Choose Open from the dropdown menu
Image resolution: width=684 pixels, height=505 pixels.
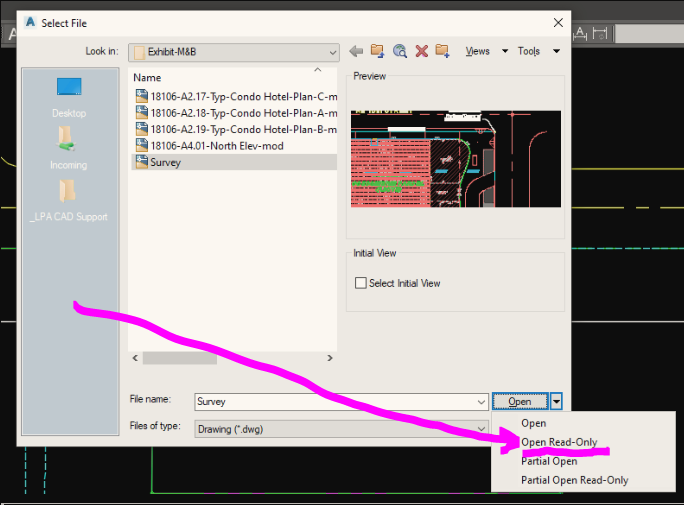(x=534, y=423)
